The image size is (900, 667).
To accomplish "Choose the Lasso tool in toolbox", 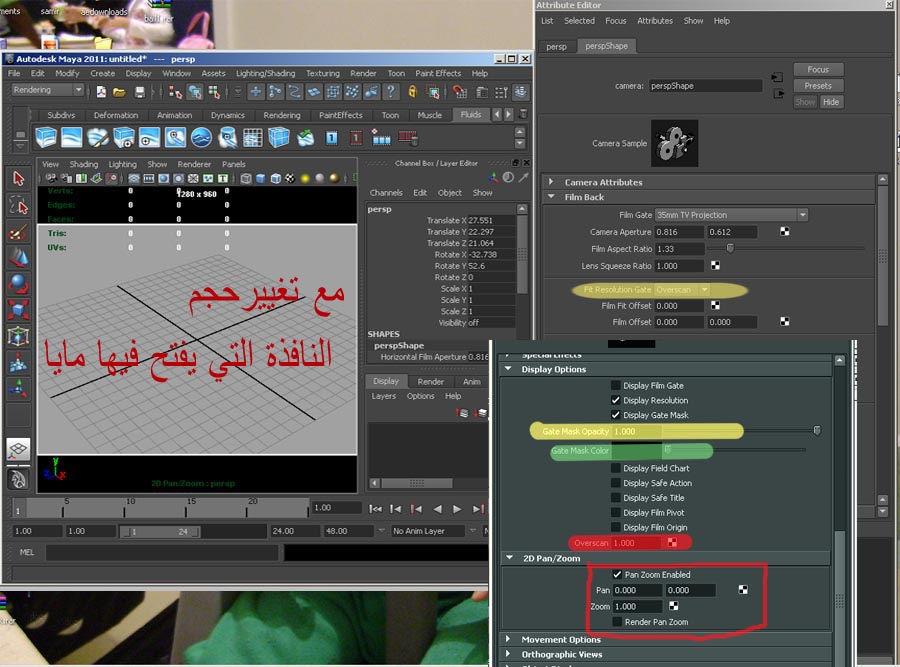I will point(18,205).
